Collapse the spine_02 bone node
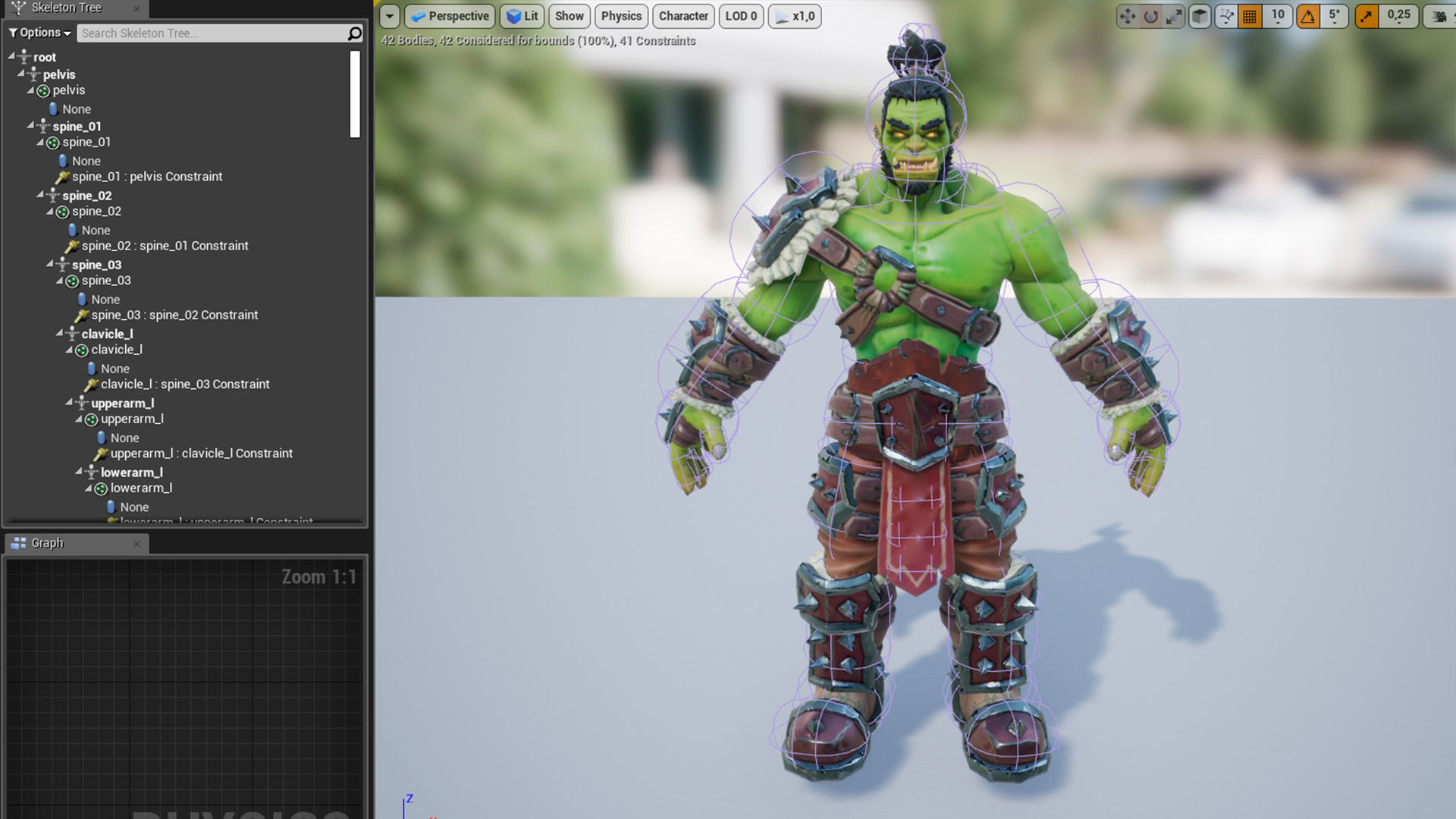Screen dimensions: 1456x819 tap(40, 195)
